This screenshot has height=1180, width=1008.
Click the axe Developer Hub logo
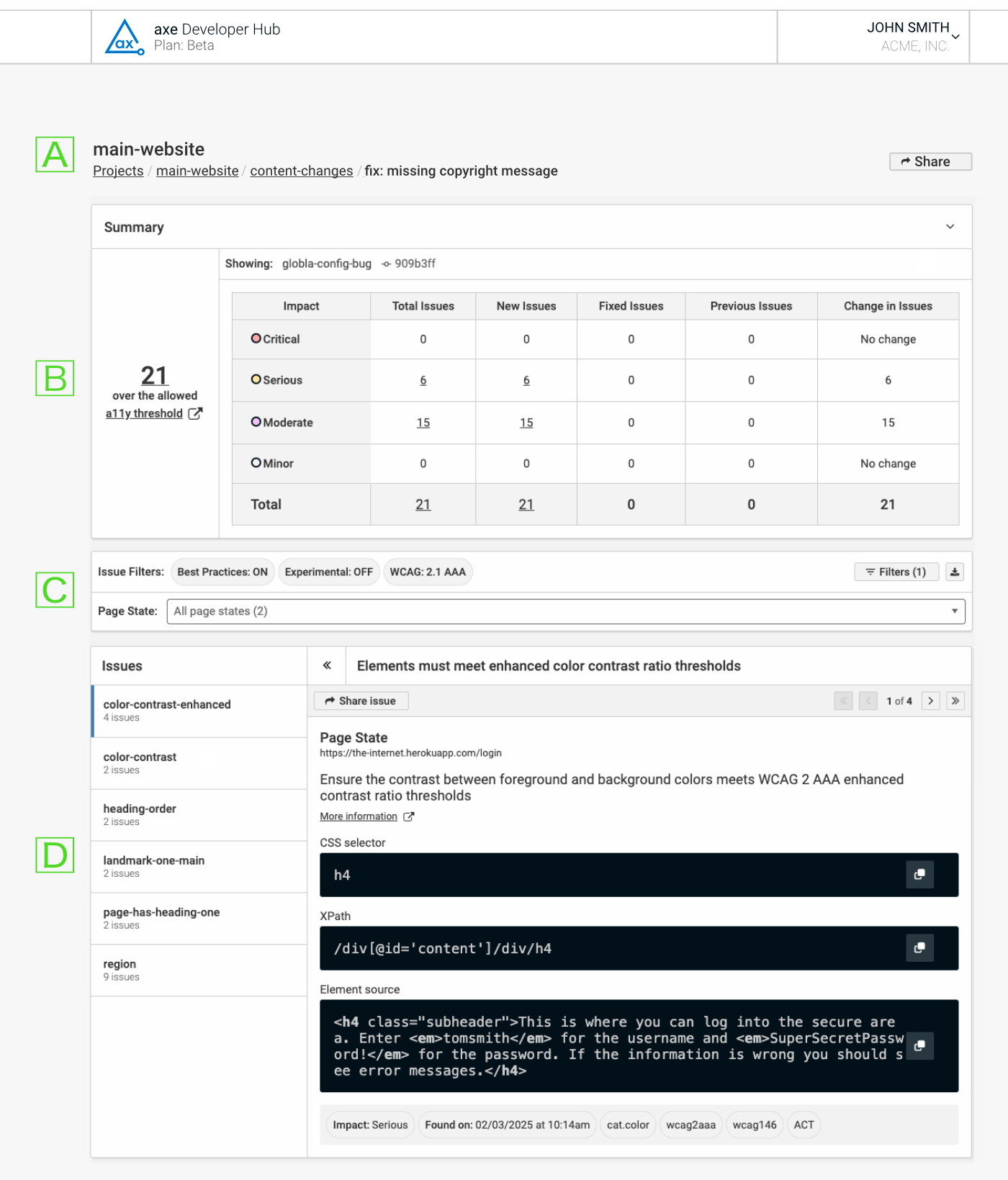pos(125,37)
